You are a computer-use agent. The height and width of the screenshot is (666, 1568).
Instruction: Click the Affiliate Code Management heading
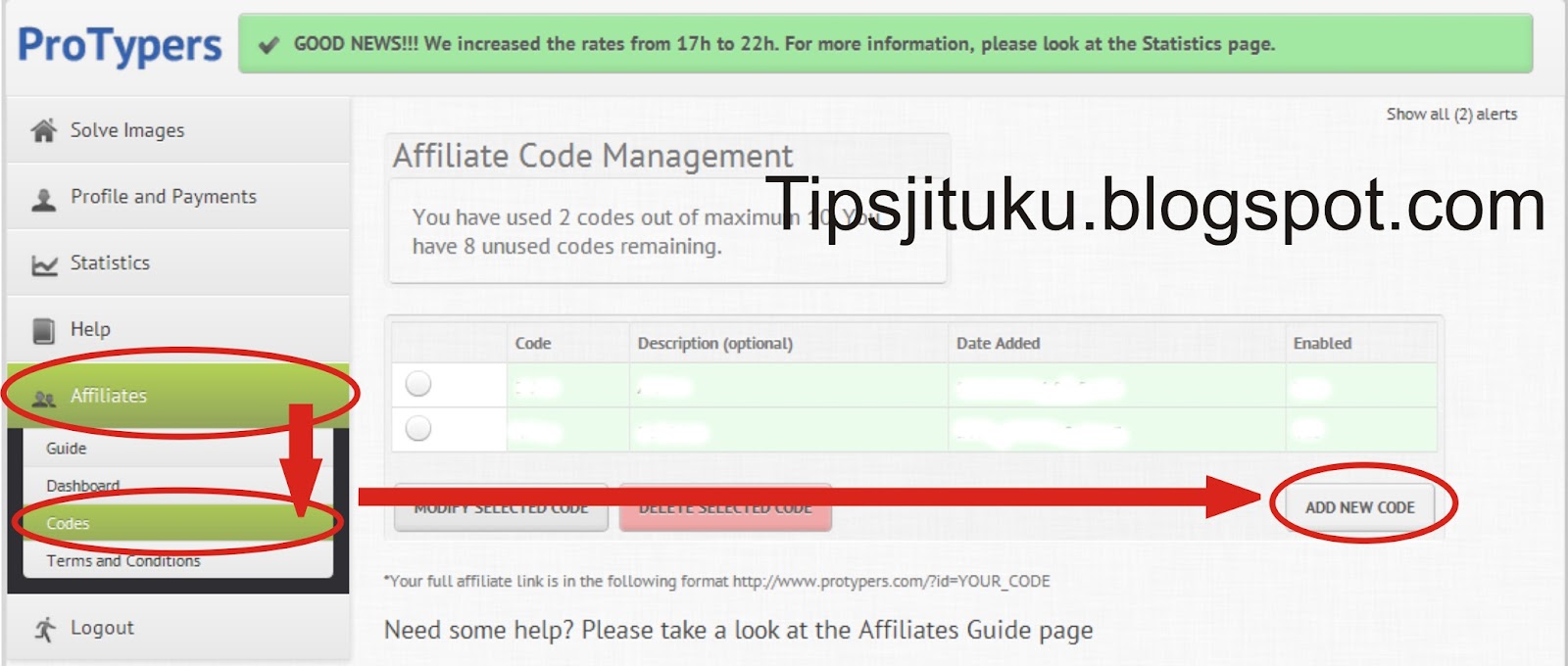[x=593, y=157]
